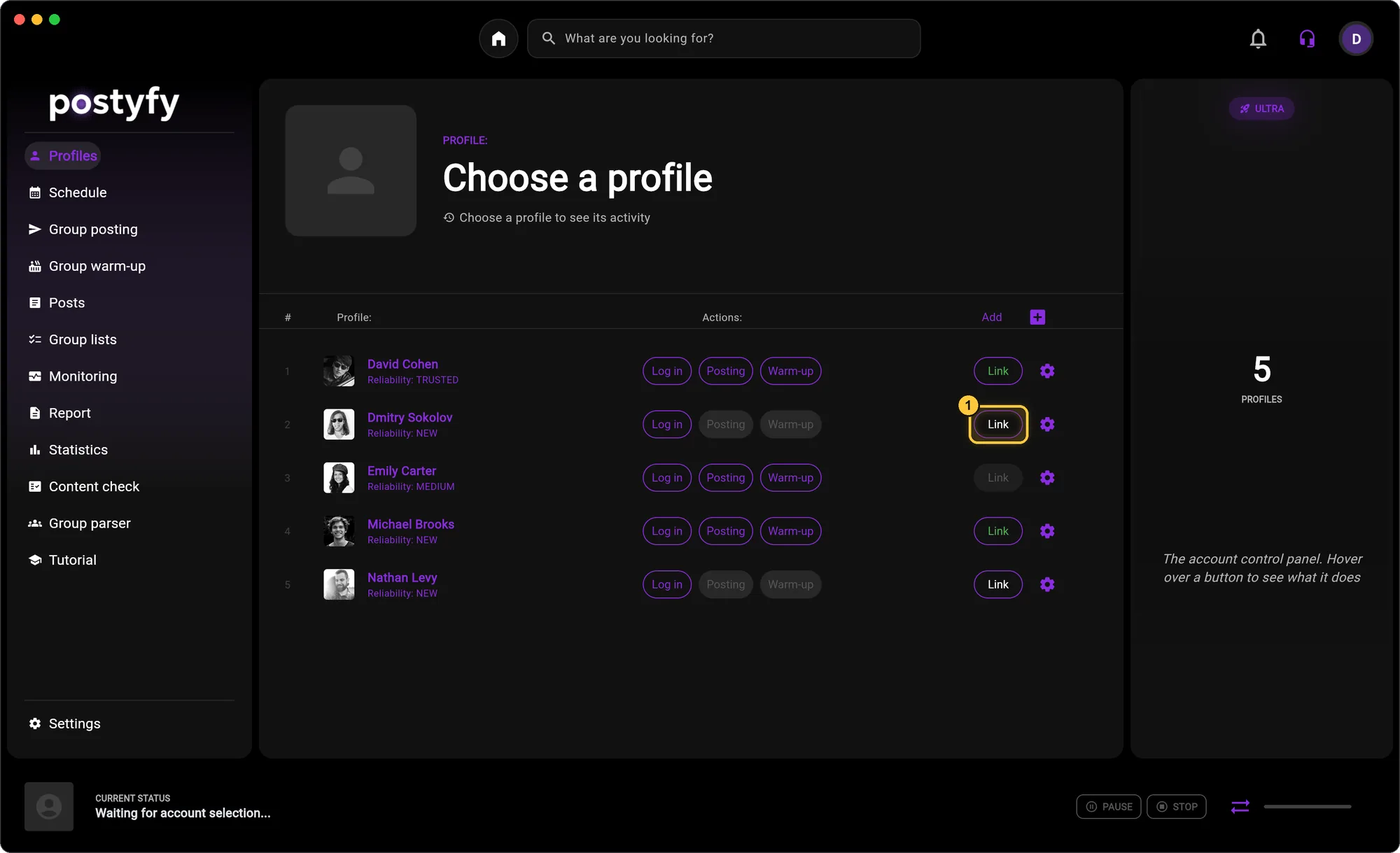Go to Group posting

(x=83, y=230)
